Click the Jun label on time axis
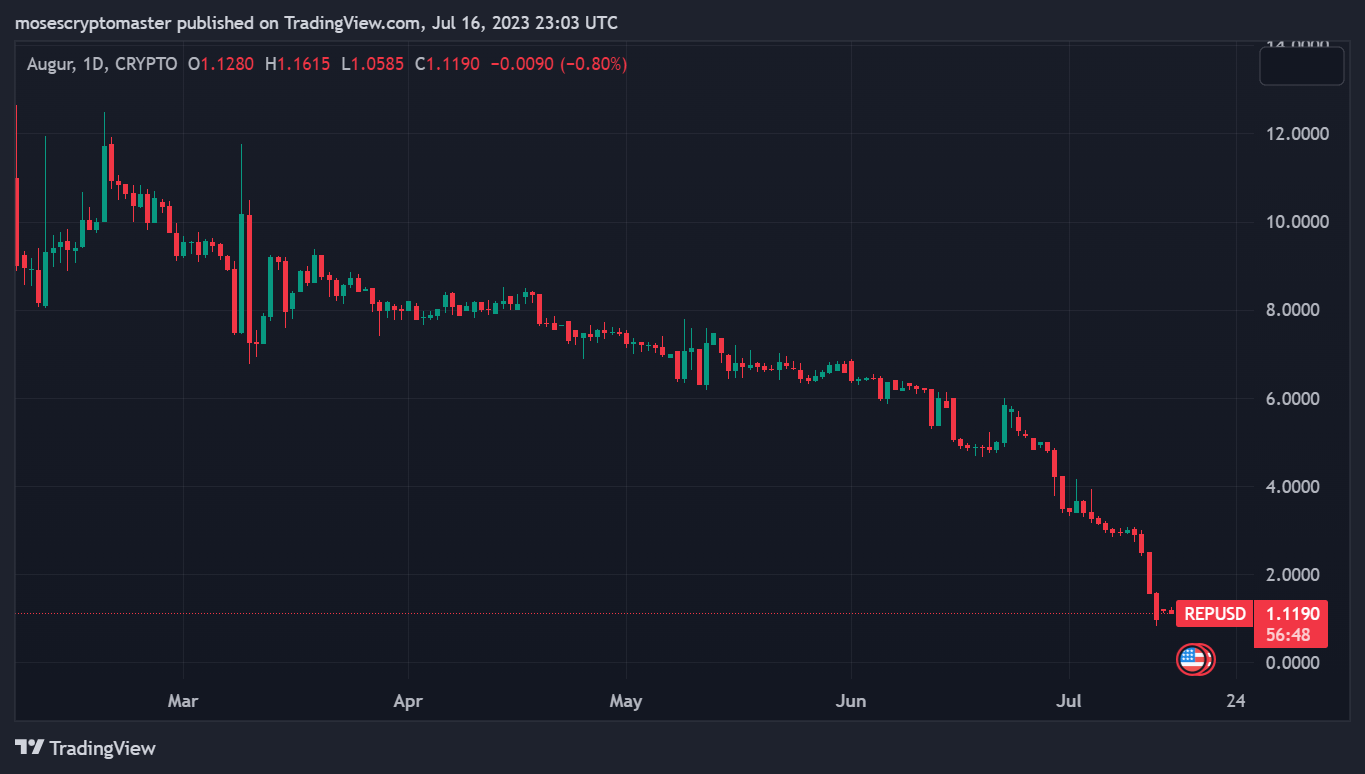This screenshot has width=1365, height=774. (x=850, y=701)
